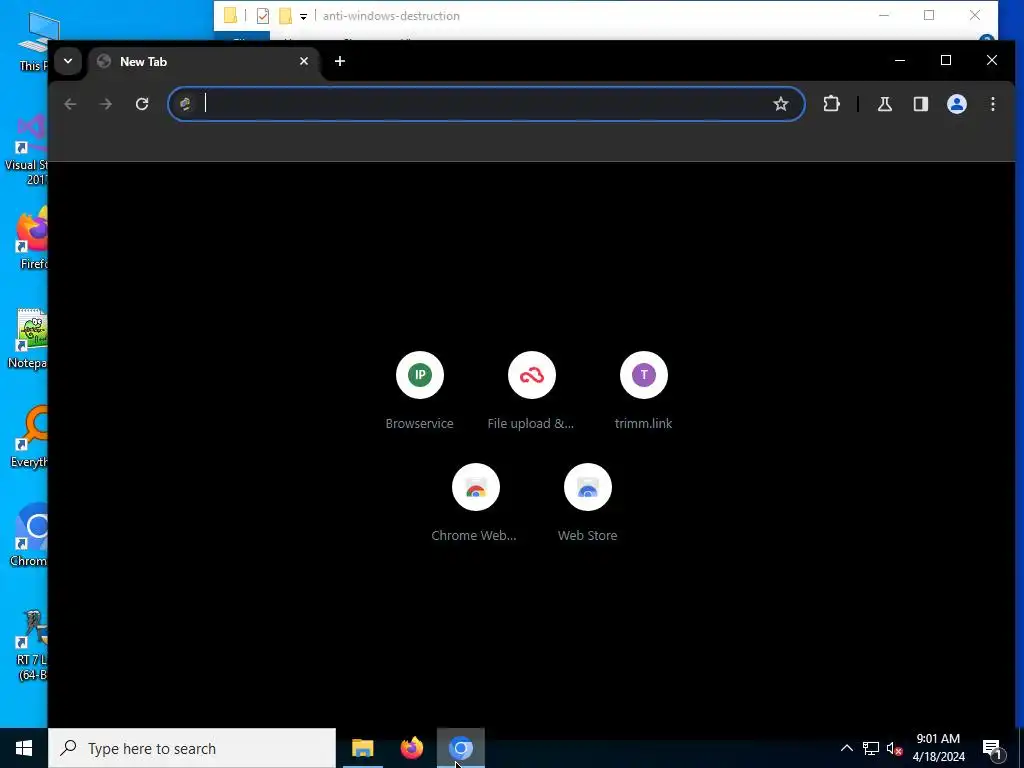Minimize the anti-windows-destruction Explorer window

pos(884,15)
